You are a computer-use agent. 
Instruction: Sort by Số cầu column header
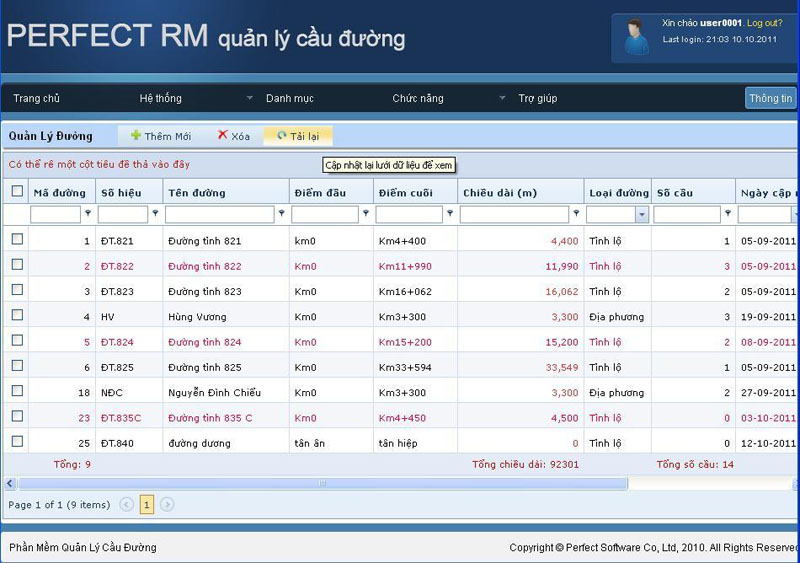tap(693, 192)
